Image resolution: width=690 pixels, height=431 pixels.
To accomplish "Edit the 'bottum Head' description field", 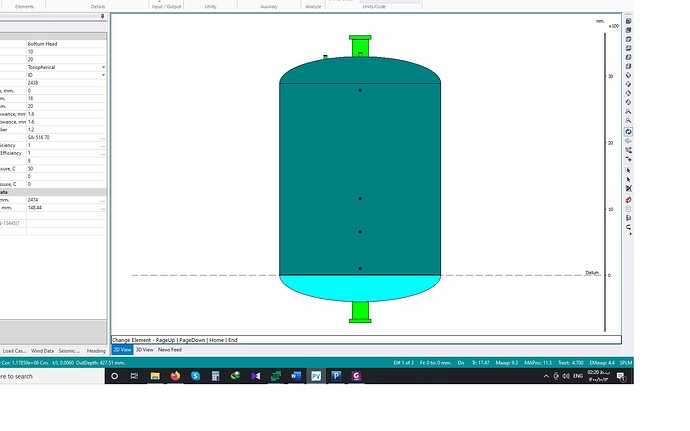I will [x=66, y=44].
